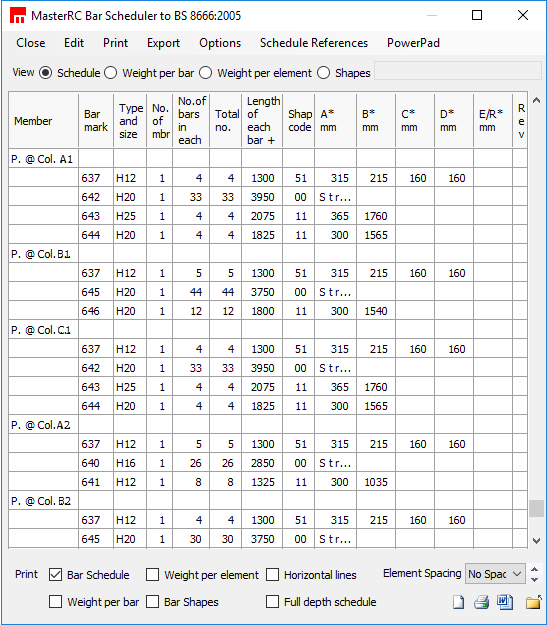The image size is (547, 625).
Task: Click the No. of bars in each header
Action: pyautogui.click(x=191, y=121)
